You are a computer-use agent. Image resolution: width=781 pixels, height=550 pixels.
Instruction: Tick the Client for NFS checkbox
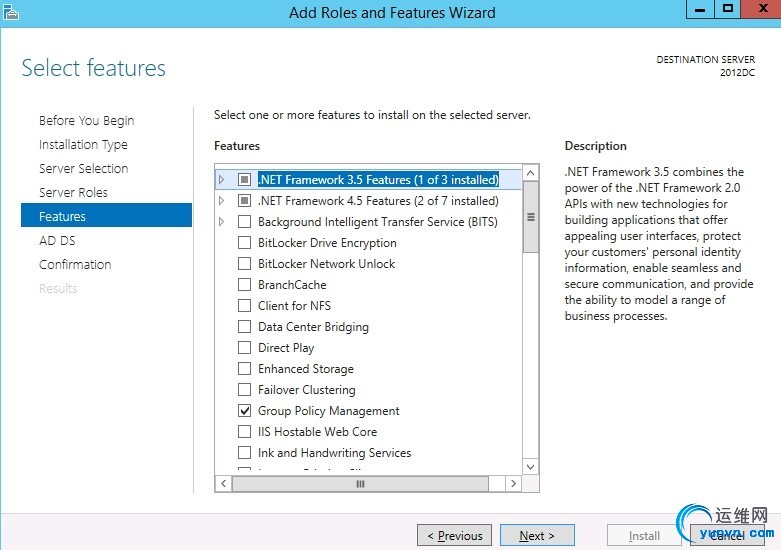[x=245, y=306]
